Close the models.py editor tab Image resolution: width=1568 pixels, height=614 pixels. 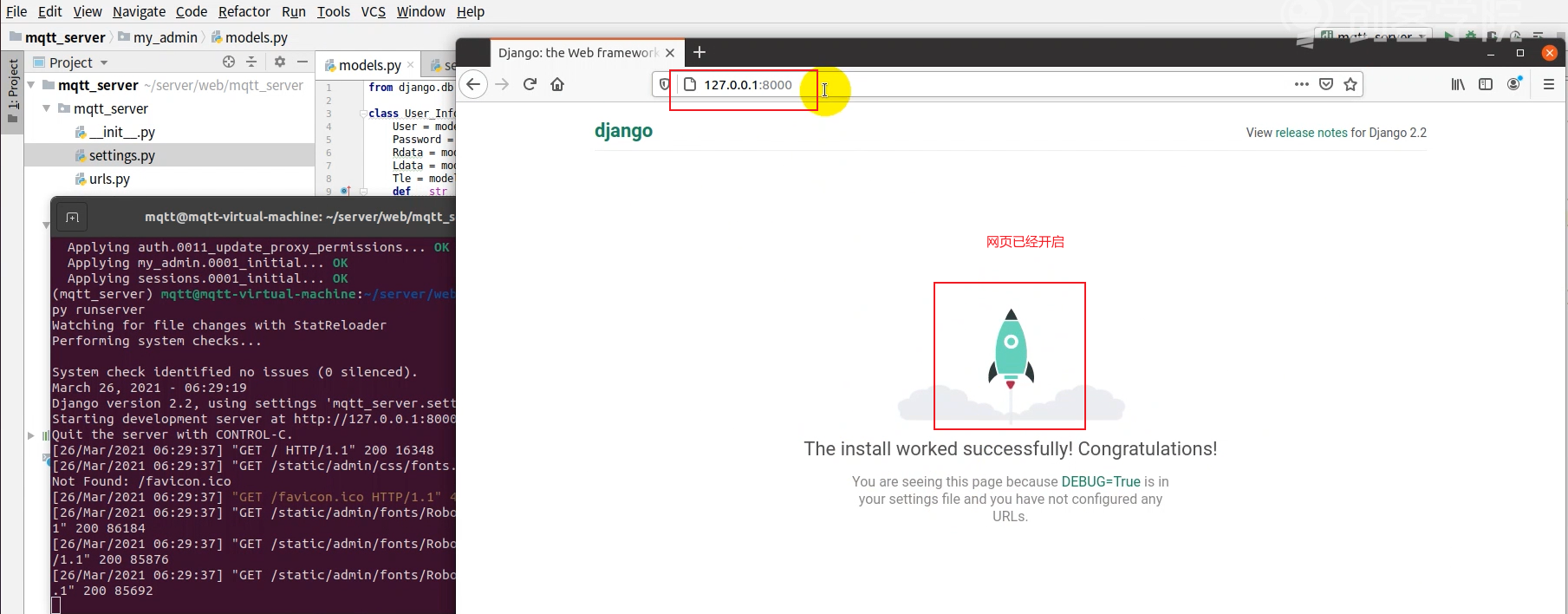point(411,65)
